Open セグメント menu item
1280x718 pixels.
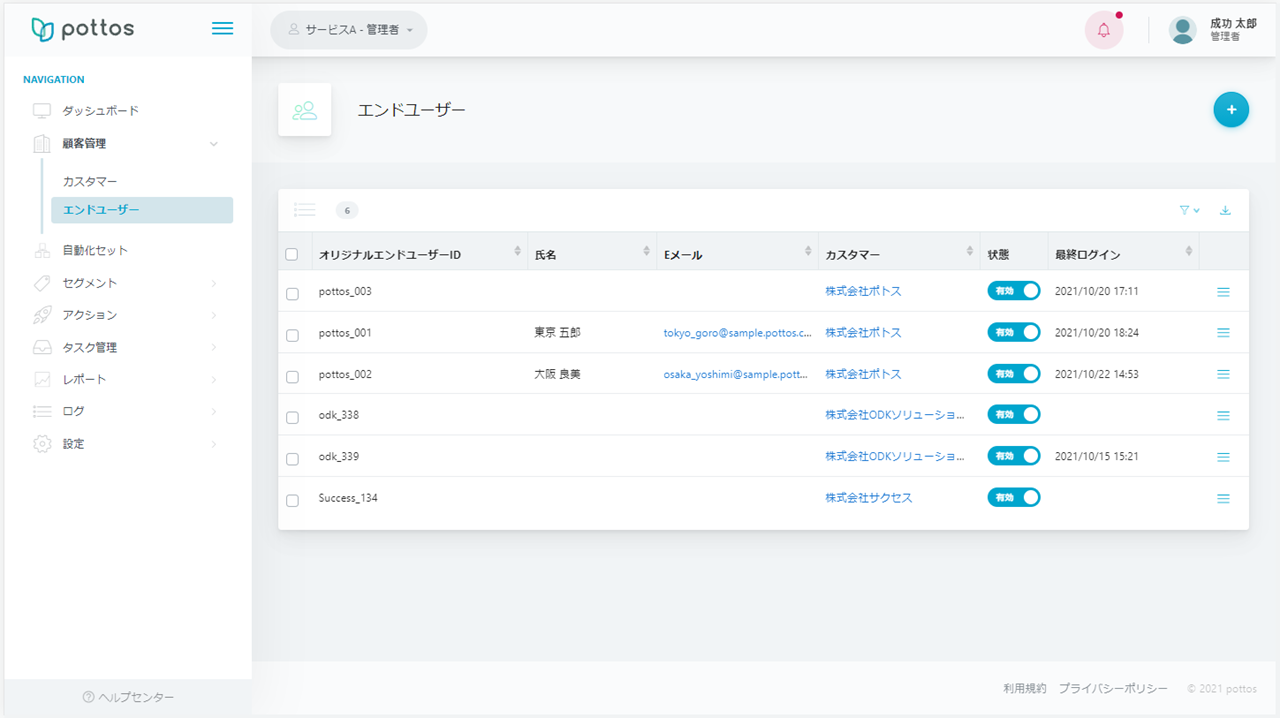click(90, 283)
